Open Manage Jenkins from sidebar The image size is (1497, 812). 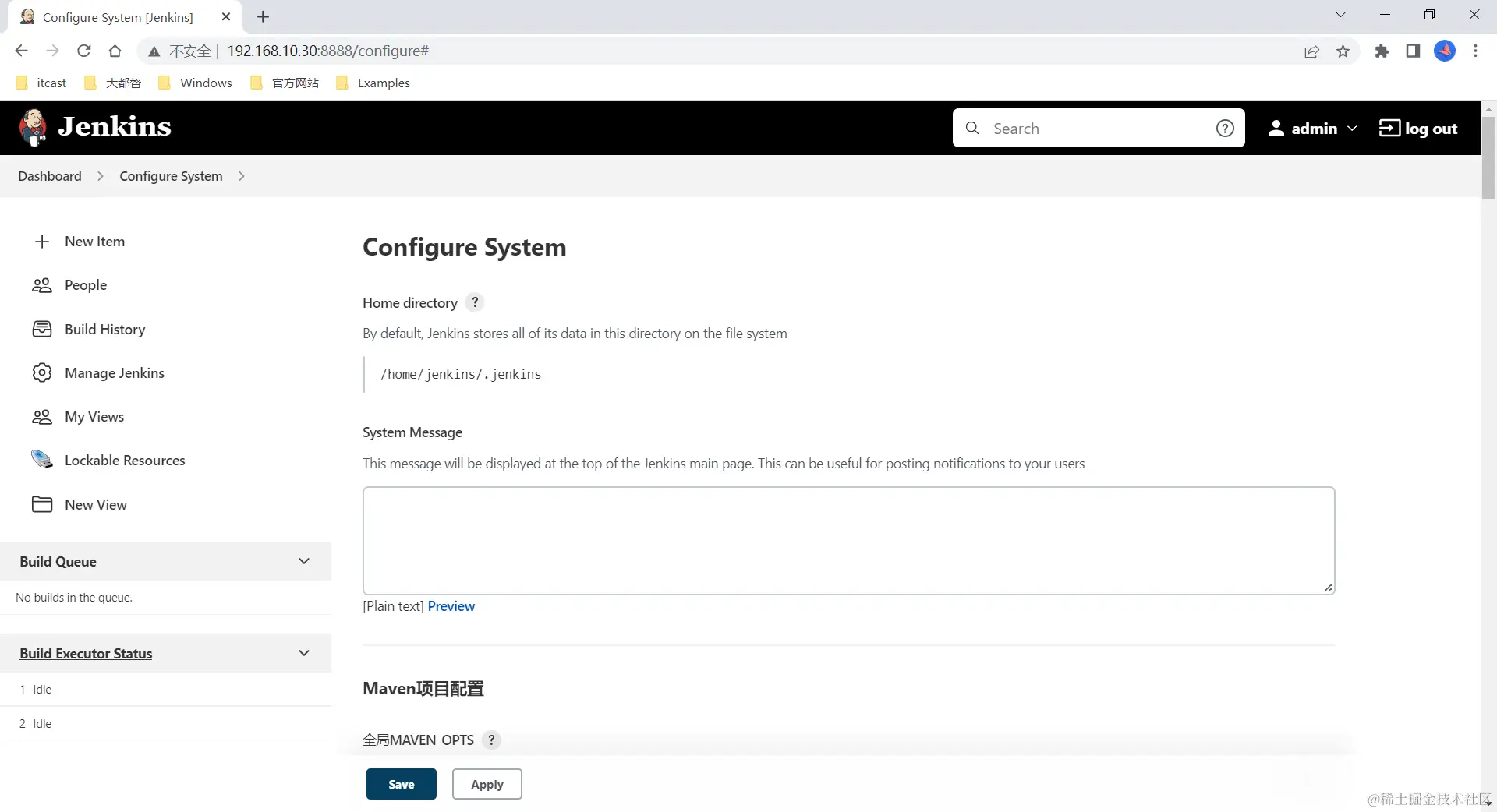coord(115,372)
